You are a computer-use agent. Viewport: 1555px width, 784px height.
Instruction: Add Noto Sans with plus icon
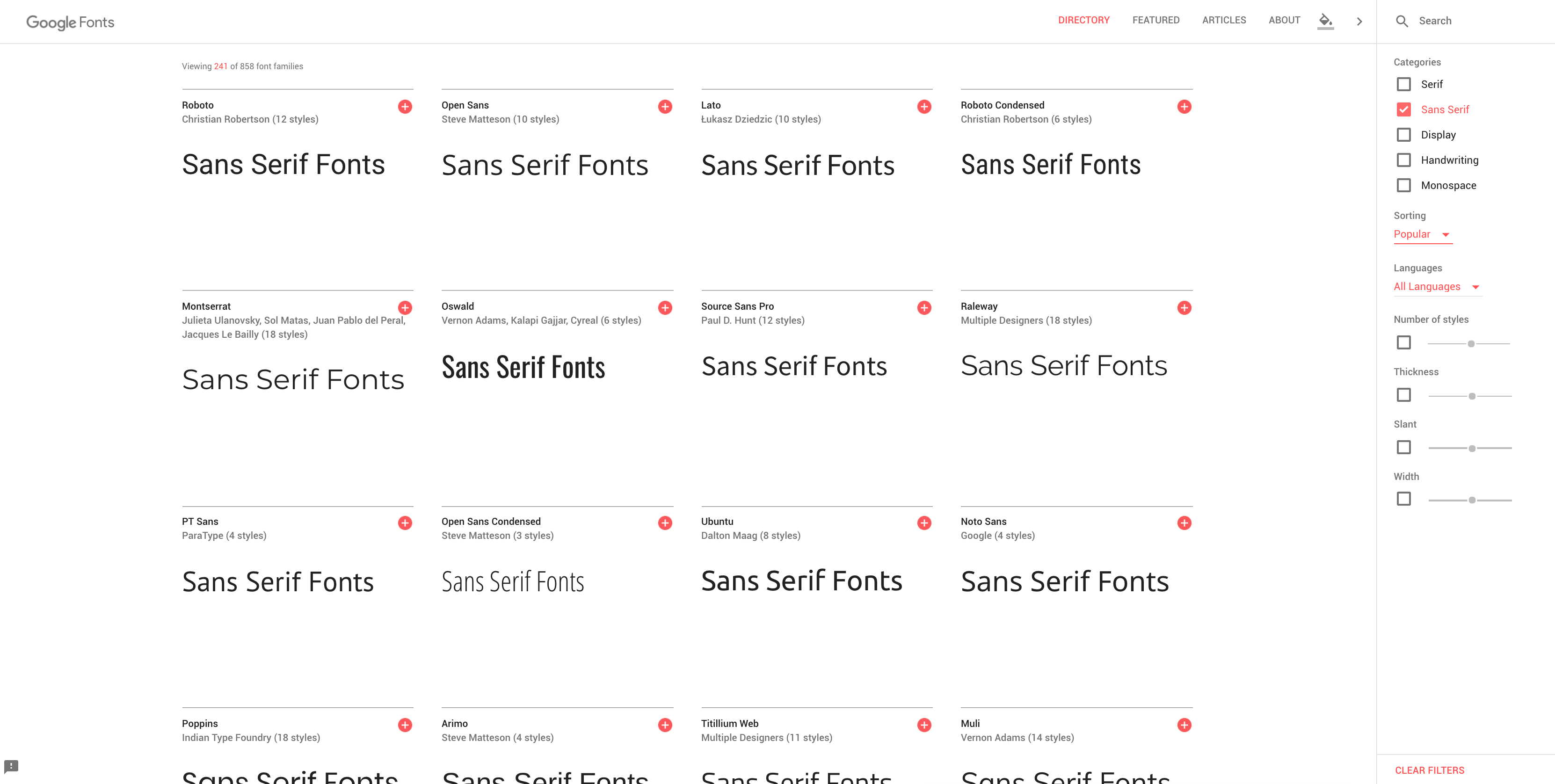(x=1184, y=523)
